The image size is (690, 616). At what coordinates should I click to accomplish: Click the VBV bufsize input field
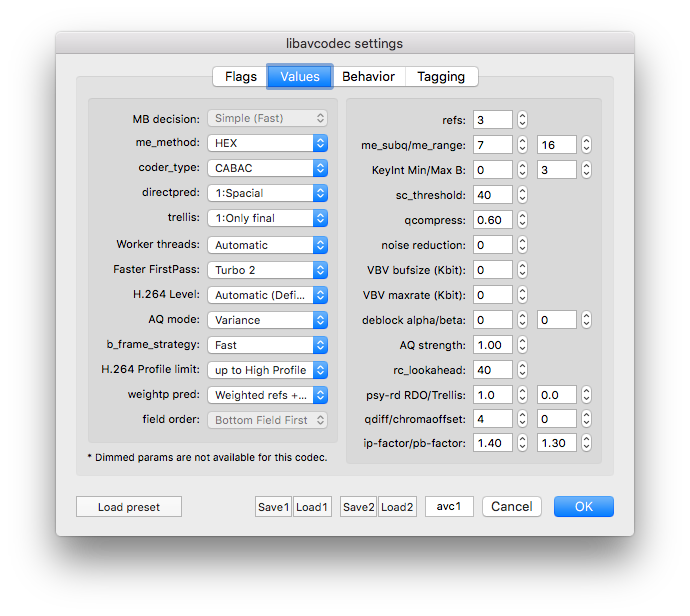click(493, 270)
